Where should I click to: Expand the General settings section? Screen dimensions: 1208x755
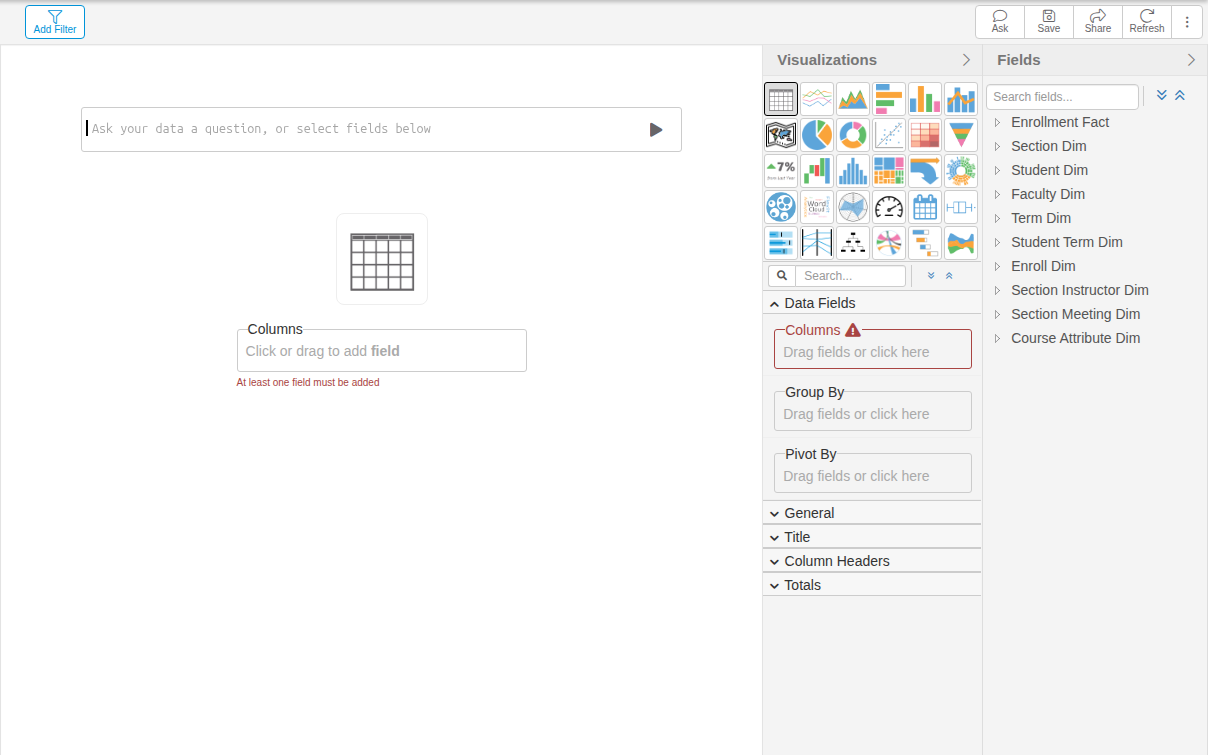click(872, 513)
